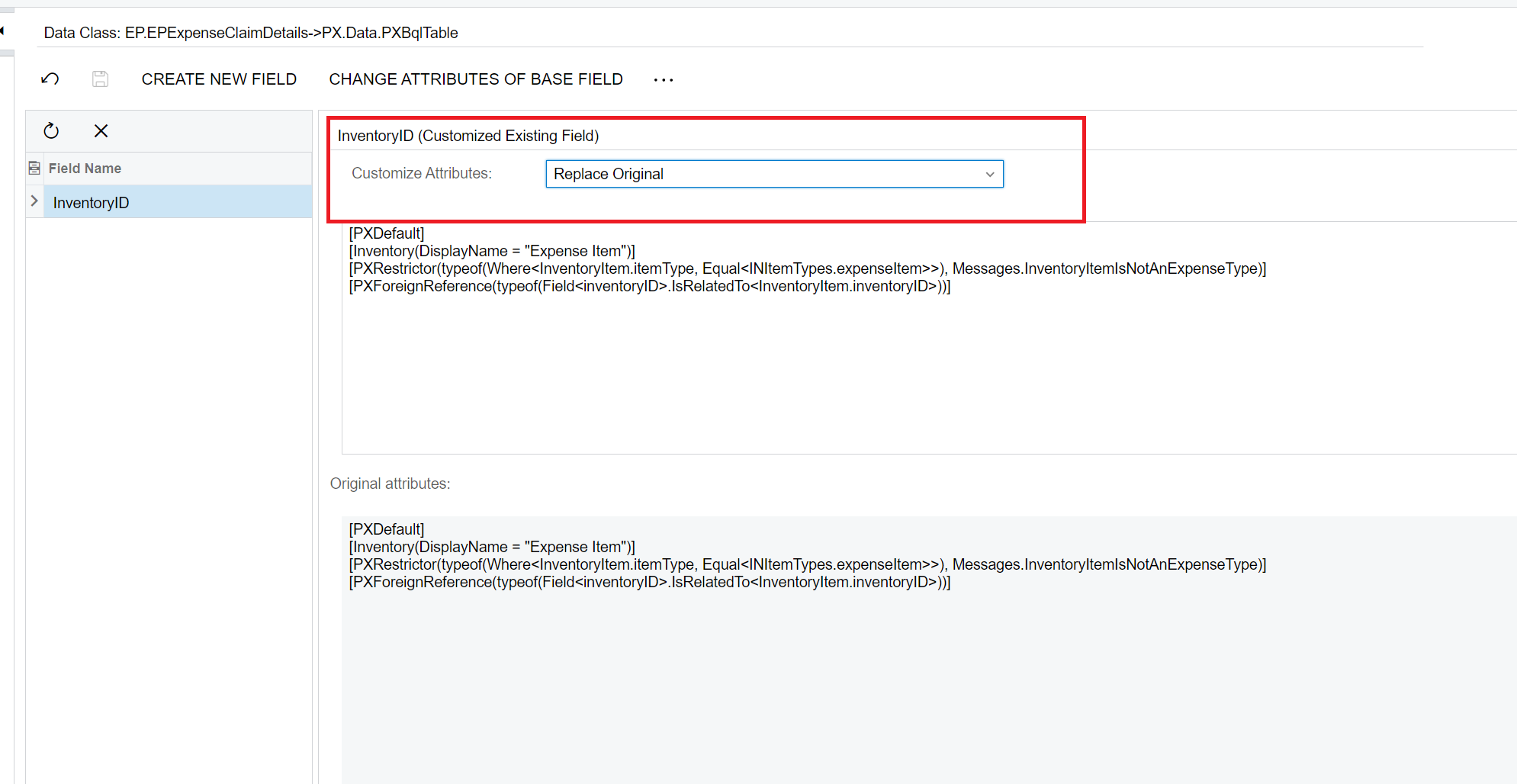Click CHANGE ATTRIBUTES OF BASE FIELD
This screenshot has height=784, width=1517.
pos(475,79)
